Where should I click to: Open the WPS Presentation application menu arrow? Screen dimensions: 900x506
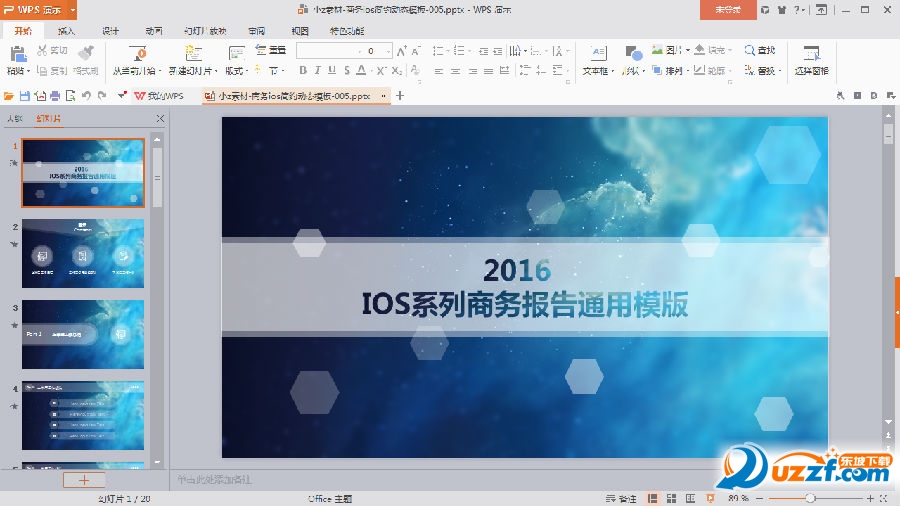[x=72, y=10]
